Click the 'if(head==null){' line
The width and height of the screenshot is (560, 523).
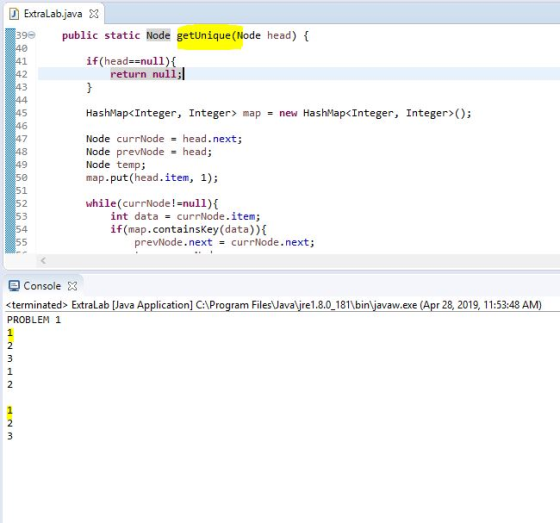coord(131,61)
